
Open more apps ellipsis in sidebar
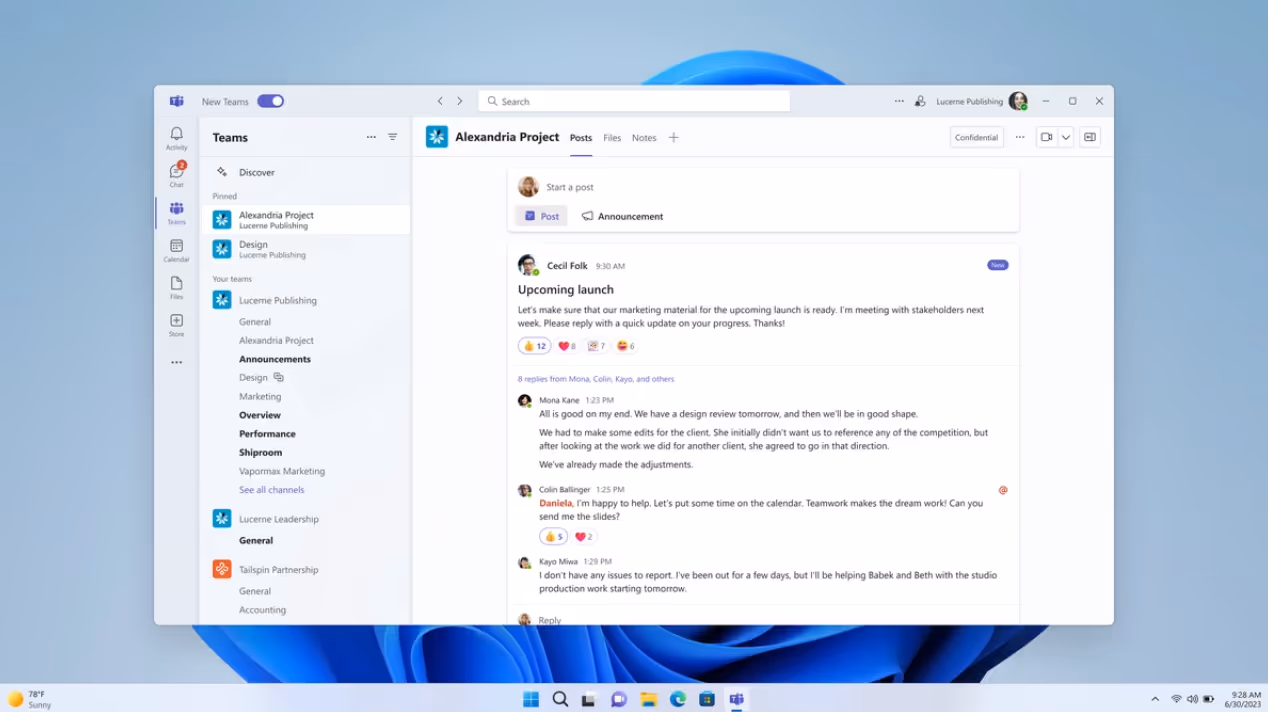pyautogui.click(x=176, y=363)
